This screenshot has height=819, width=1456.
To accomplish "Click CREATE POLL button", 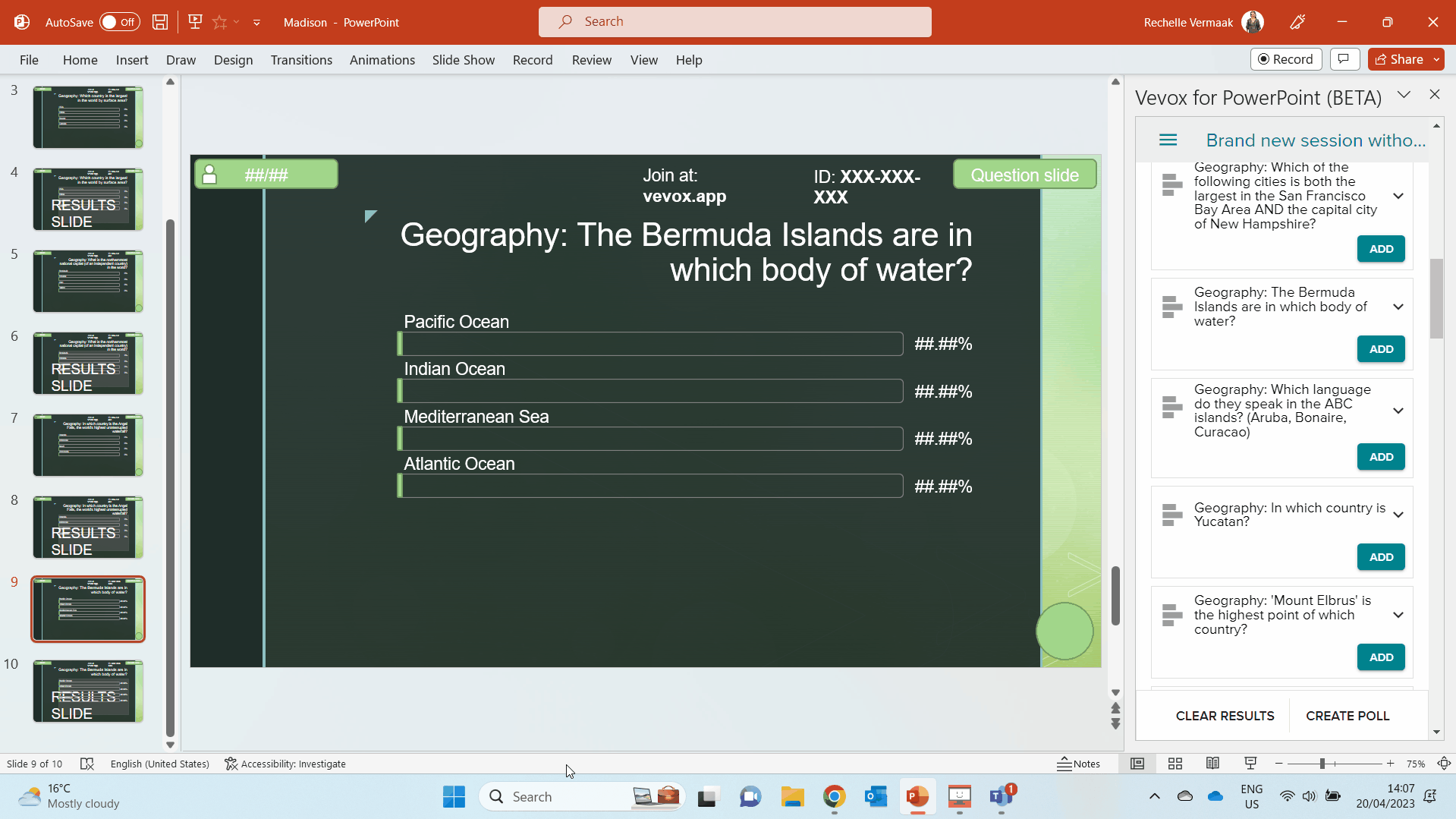I will click(x=1348, y=716).
